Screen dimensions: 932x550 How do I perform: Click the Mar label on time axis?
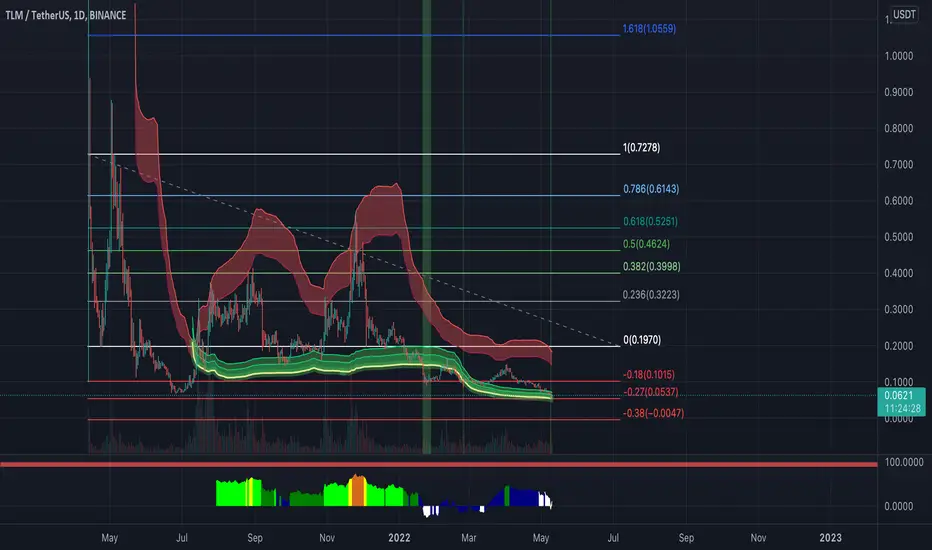tap(468, 538)
